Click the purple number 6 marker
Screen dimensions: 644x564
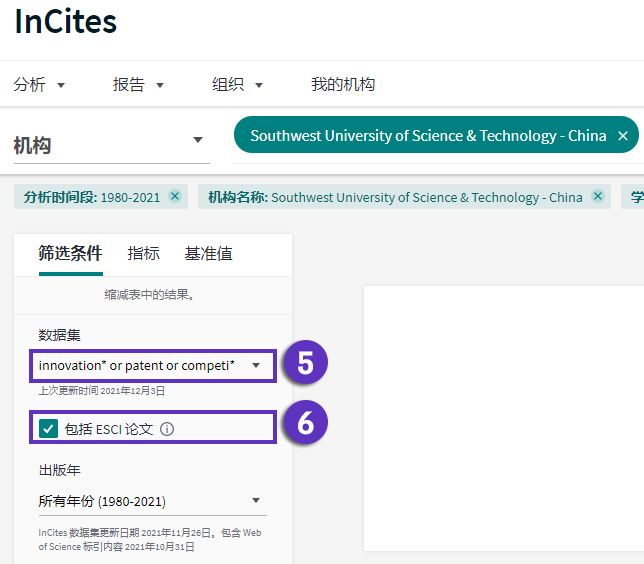click(305, 424)
